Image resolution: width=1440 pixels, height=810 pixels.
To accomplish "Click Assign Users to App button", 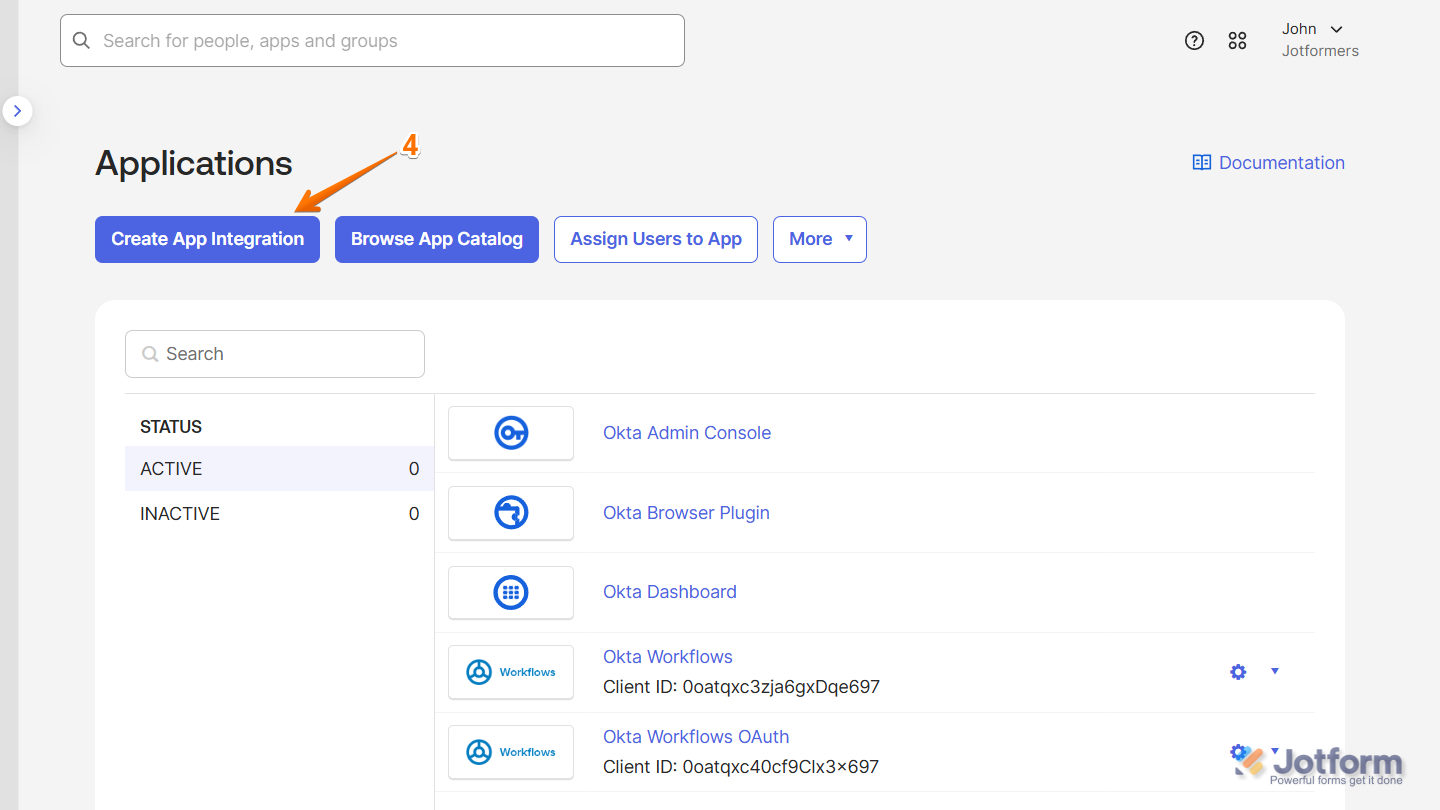I will [x=656, y=239].
